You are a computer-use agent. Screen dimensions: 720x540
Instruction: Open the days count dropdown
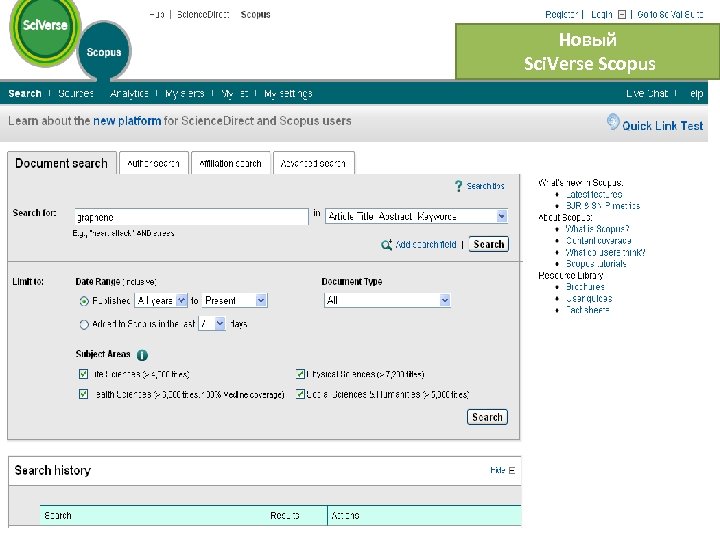tap(212, 324)
